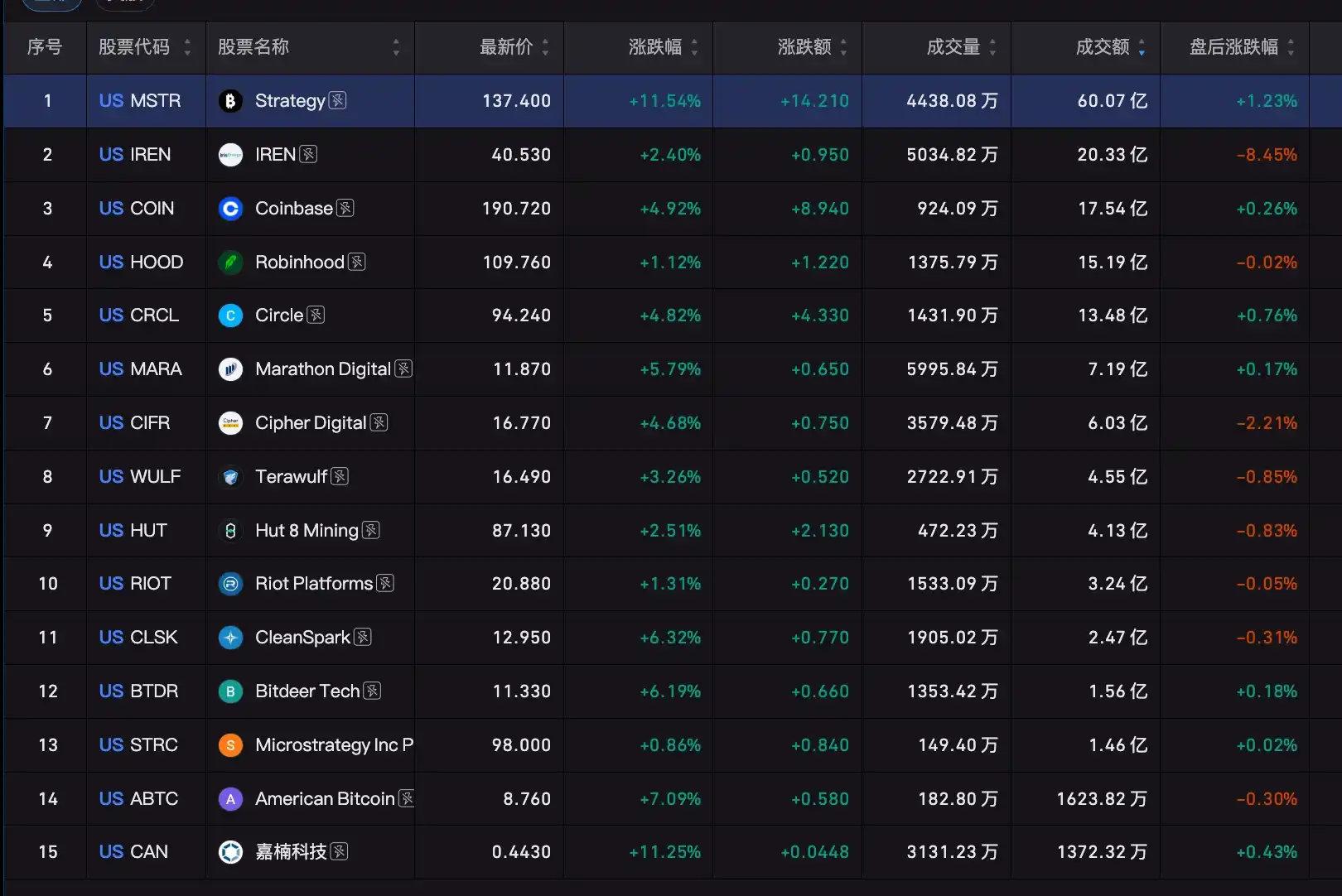Open the US IREN ticker code

135,155
